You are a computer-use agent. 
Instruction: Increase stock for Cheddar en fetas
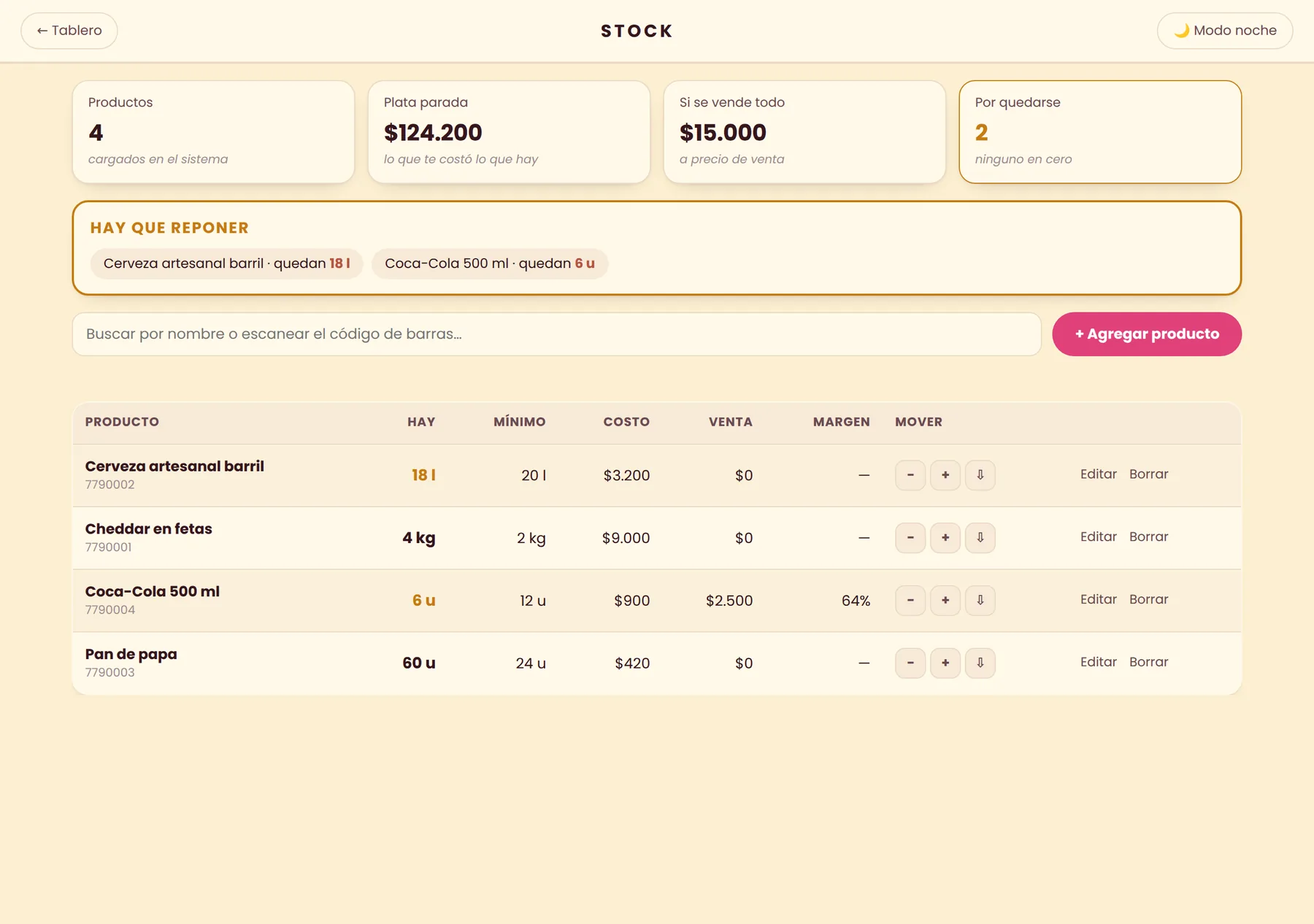click(x=945, y=538)
